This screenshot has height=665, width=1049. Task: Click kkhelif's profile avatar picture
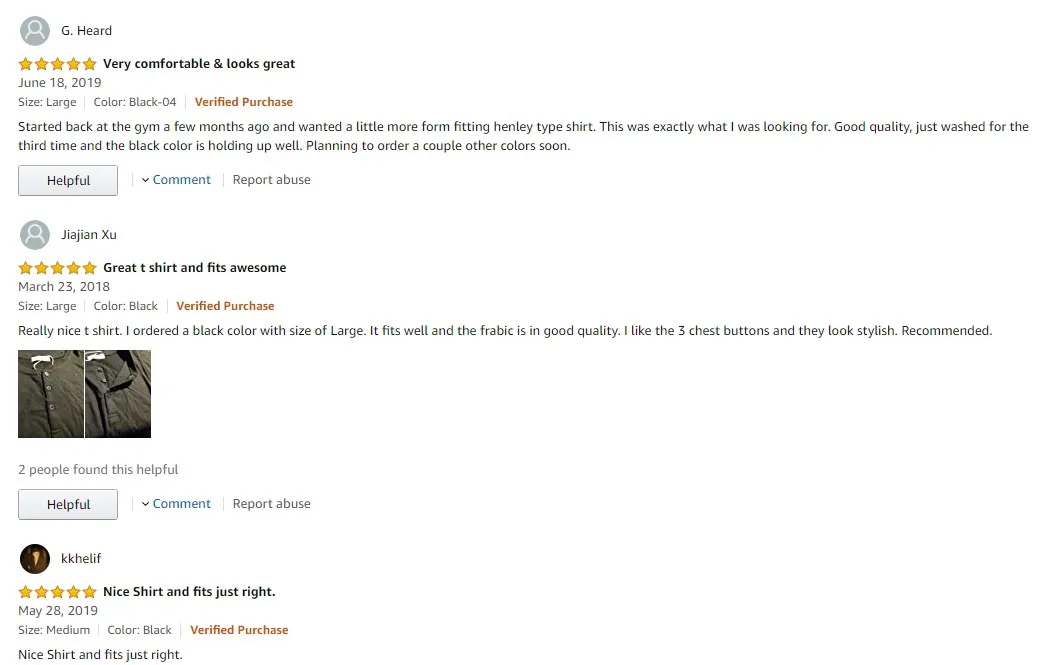[x=35, y=559]
